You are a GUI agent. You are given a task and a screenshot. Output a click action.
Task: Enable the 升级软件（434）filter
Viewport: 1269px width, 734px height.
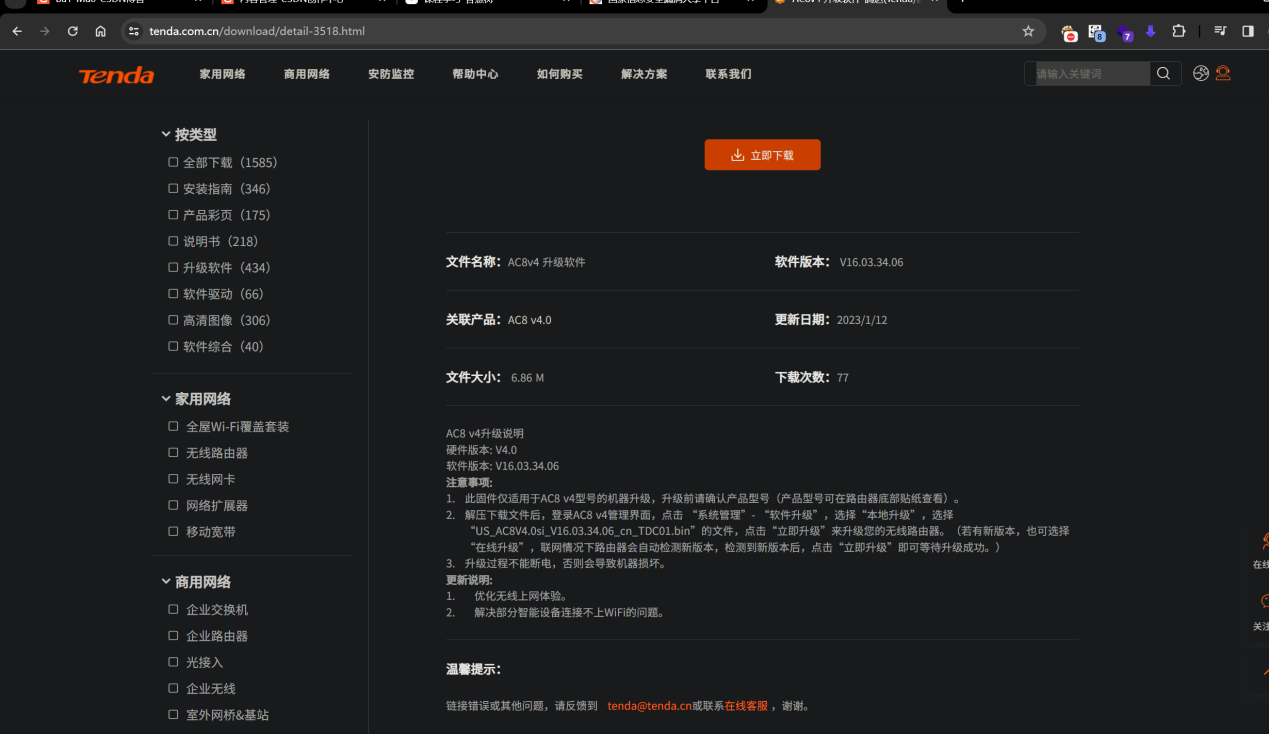point(173,267)
